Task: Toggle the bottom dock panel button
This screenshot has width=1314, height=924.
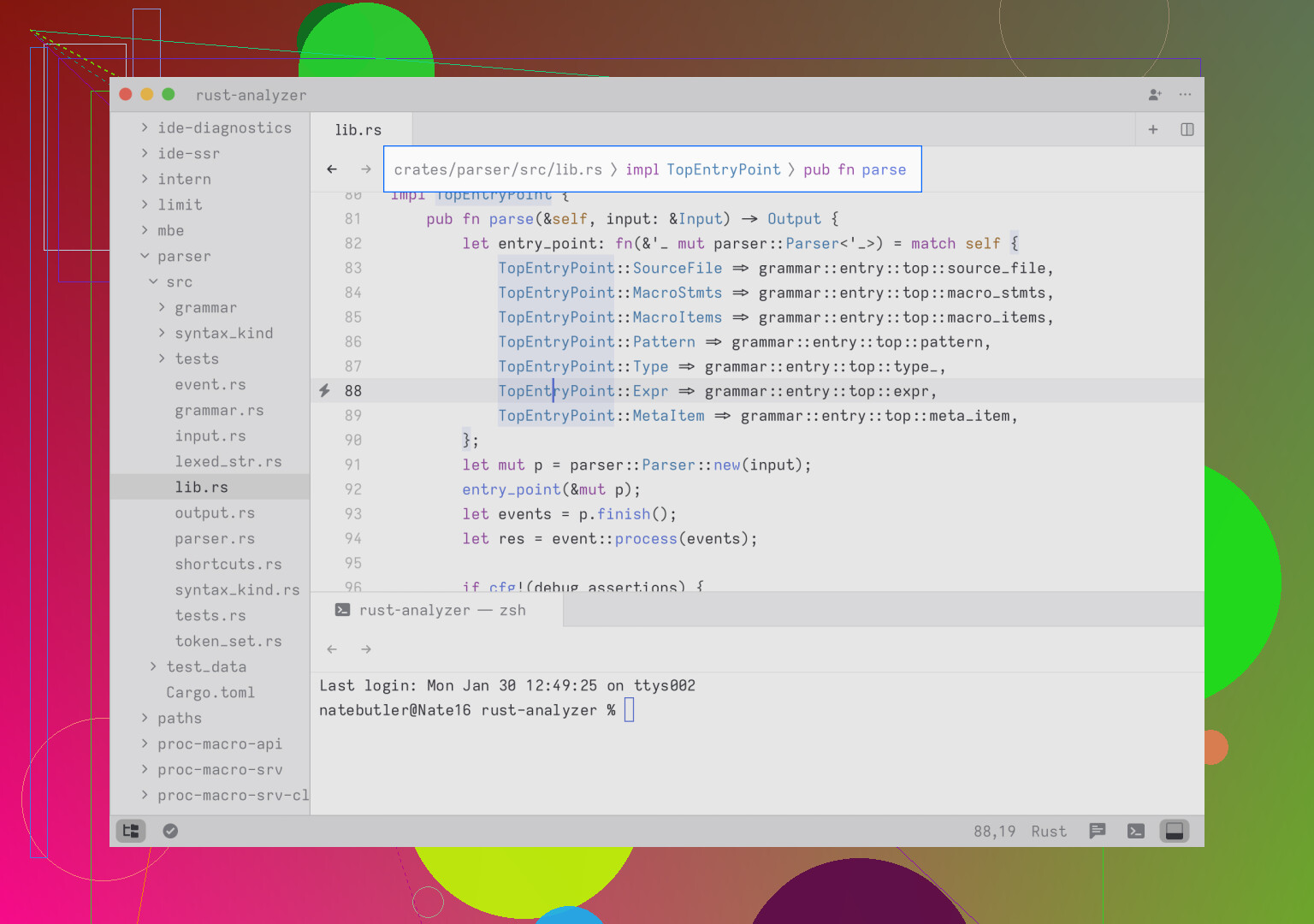Action: (1175, 831)
